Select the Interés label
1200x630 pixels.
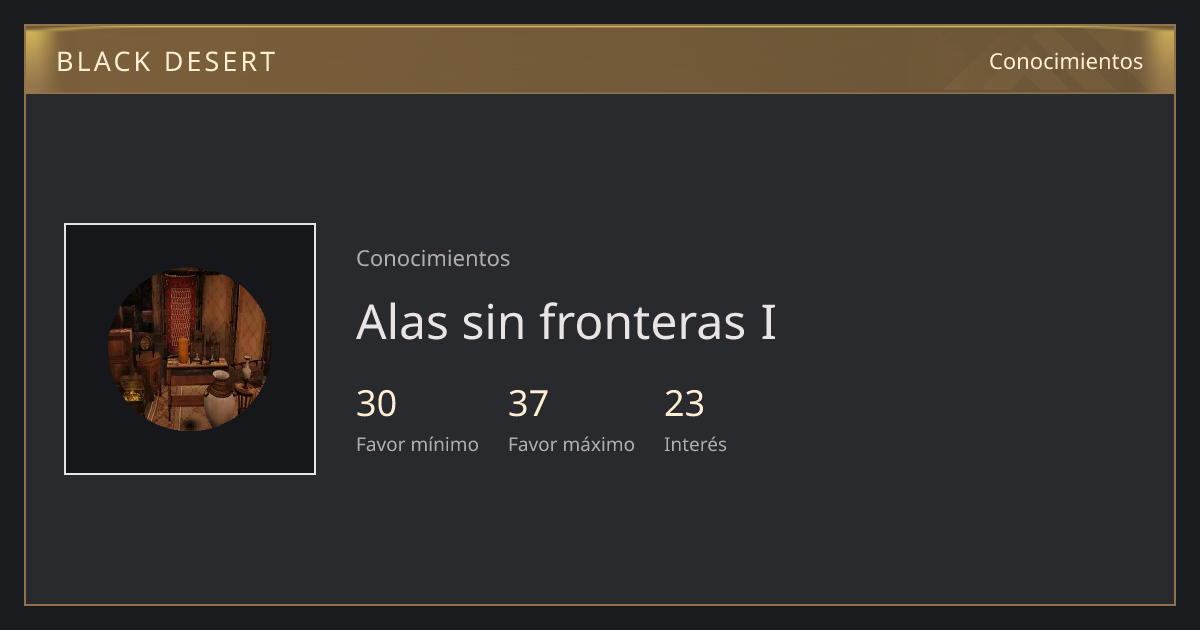695,444
